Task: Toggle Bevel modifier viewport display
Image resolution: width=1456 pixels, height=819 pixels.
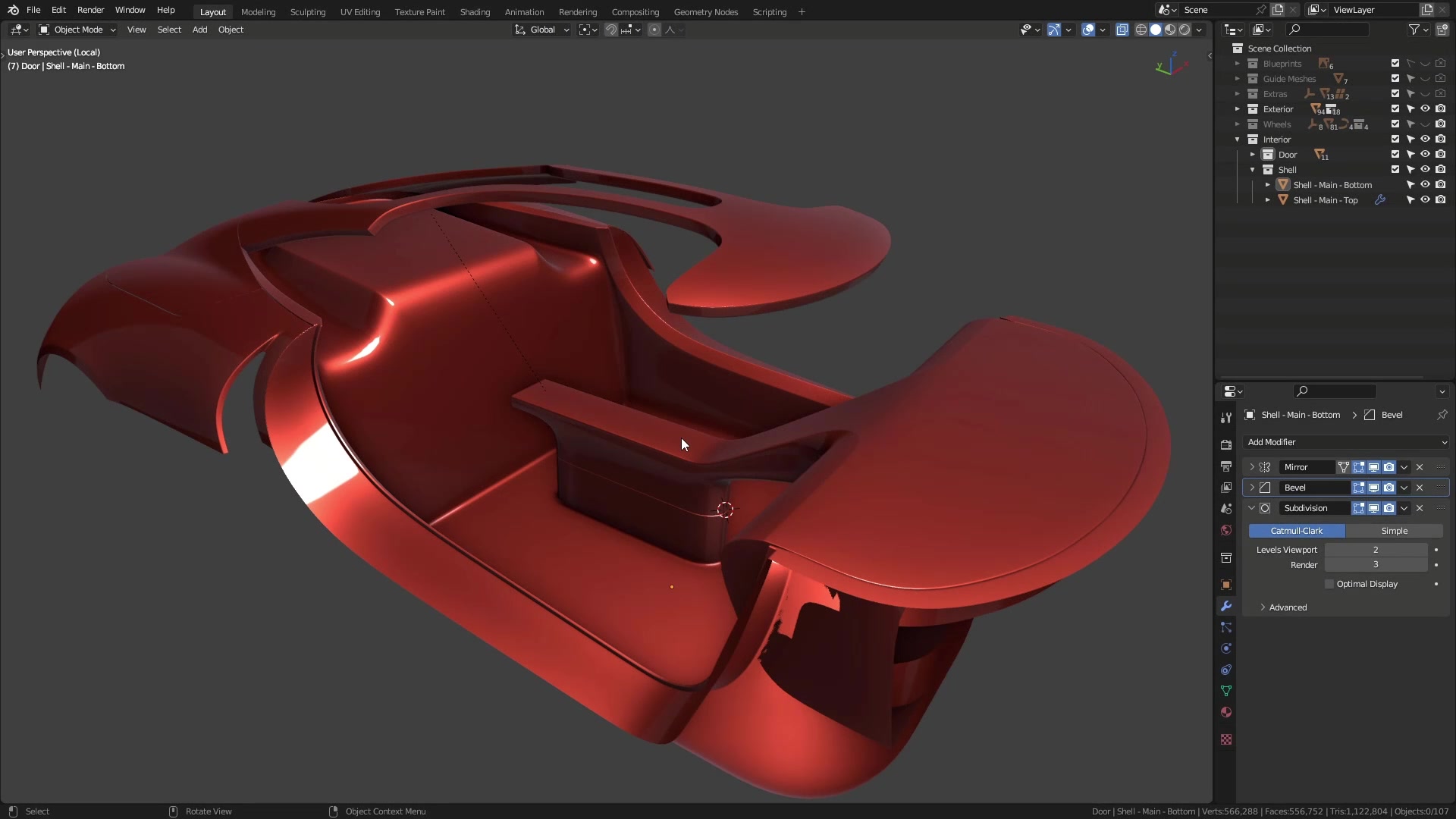Action: [1374, 488]
